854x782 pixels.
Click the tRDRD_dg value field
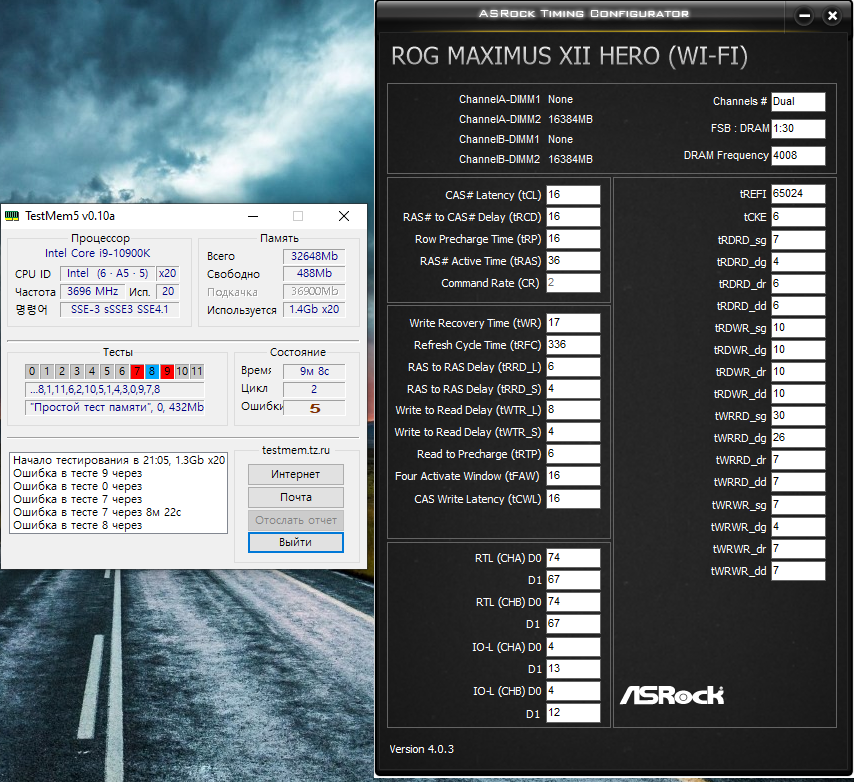798,262
